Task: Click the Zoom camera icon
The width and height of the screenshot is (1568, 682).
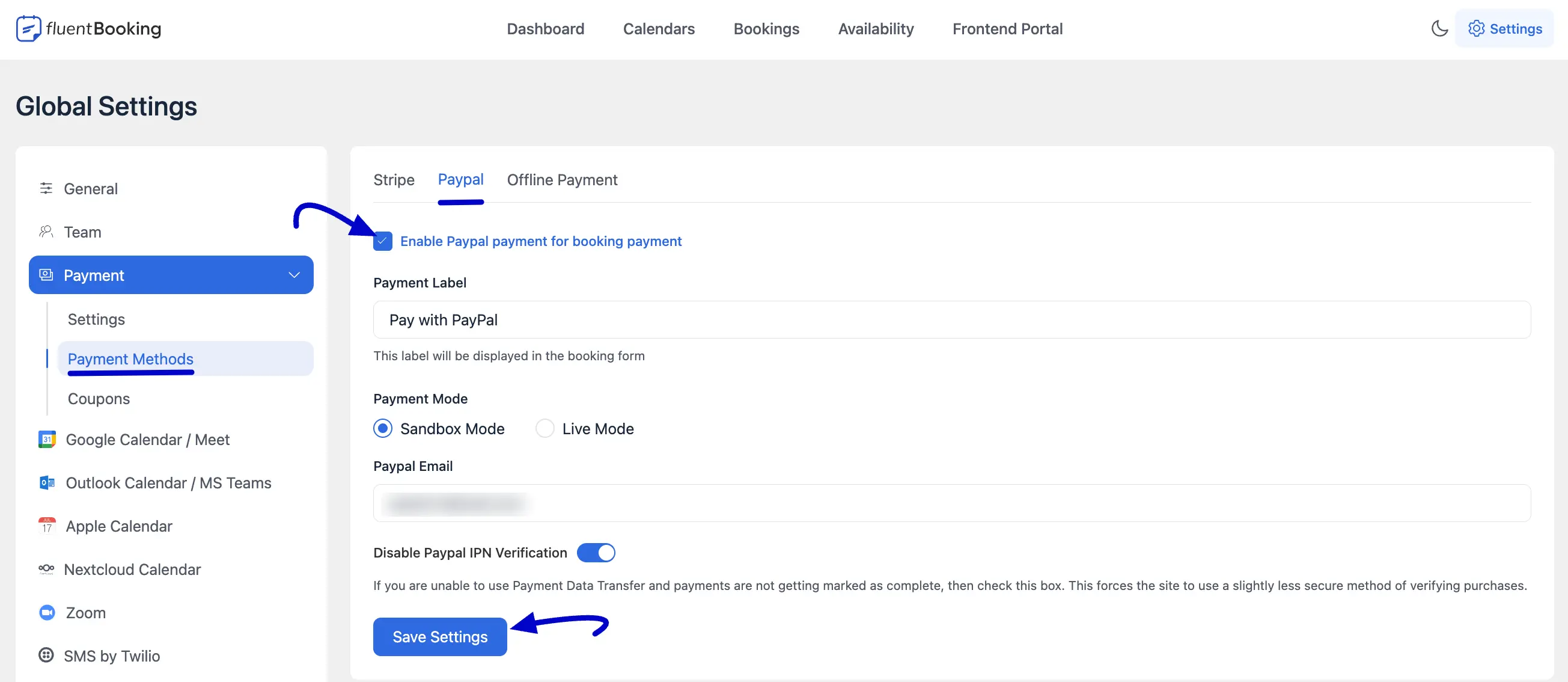Action: 47,612
